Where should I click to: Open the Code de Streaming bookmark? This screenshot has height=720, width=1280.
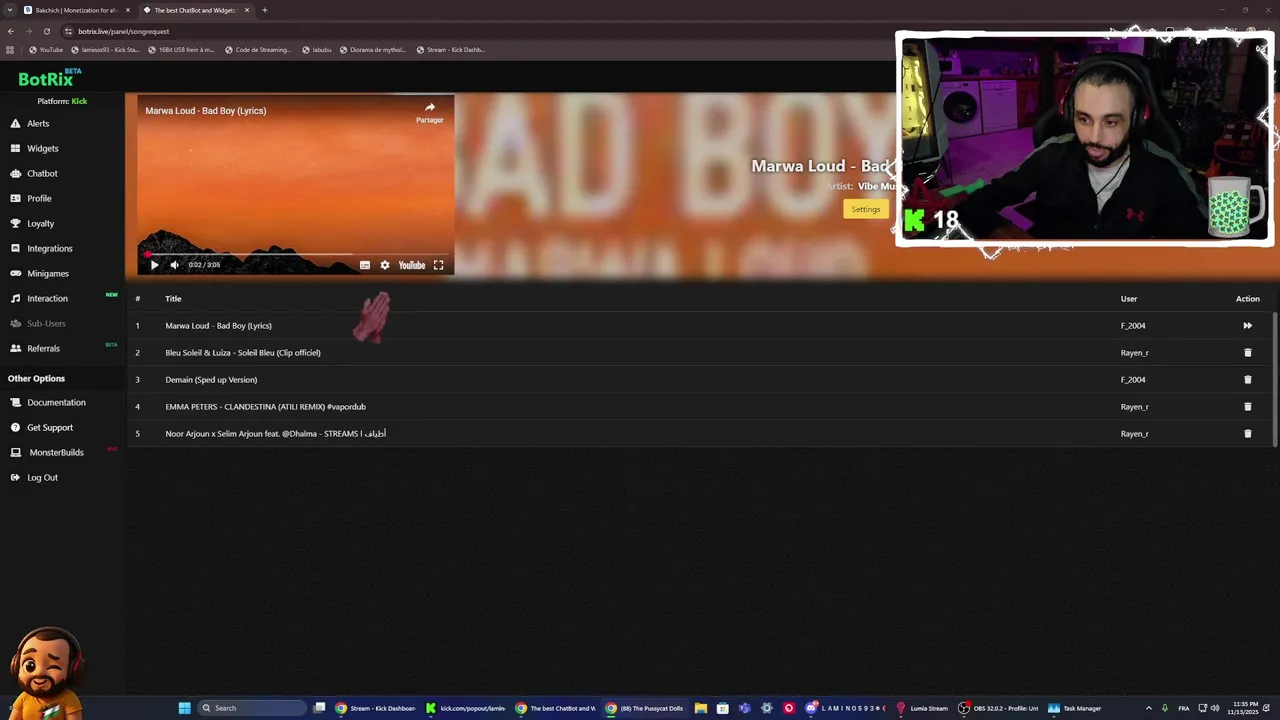tap(258, 49)
